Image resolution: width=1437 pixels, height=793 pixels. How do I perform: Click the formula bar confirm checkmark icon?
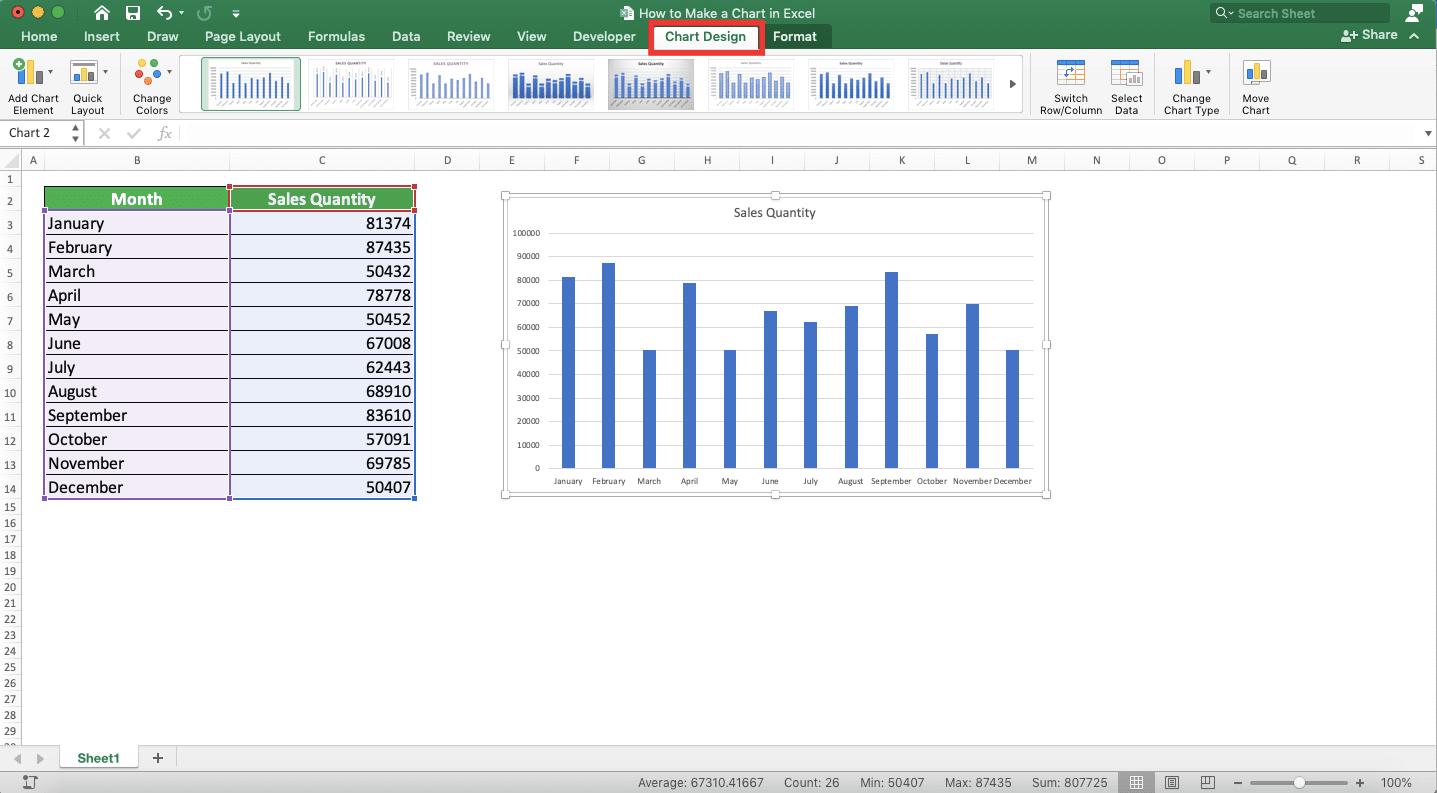pos(134,133)
